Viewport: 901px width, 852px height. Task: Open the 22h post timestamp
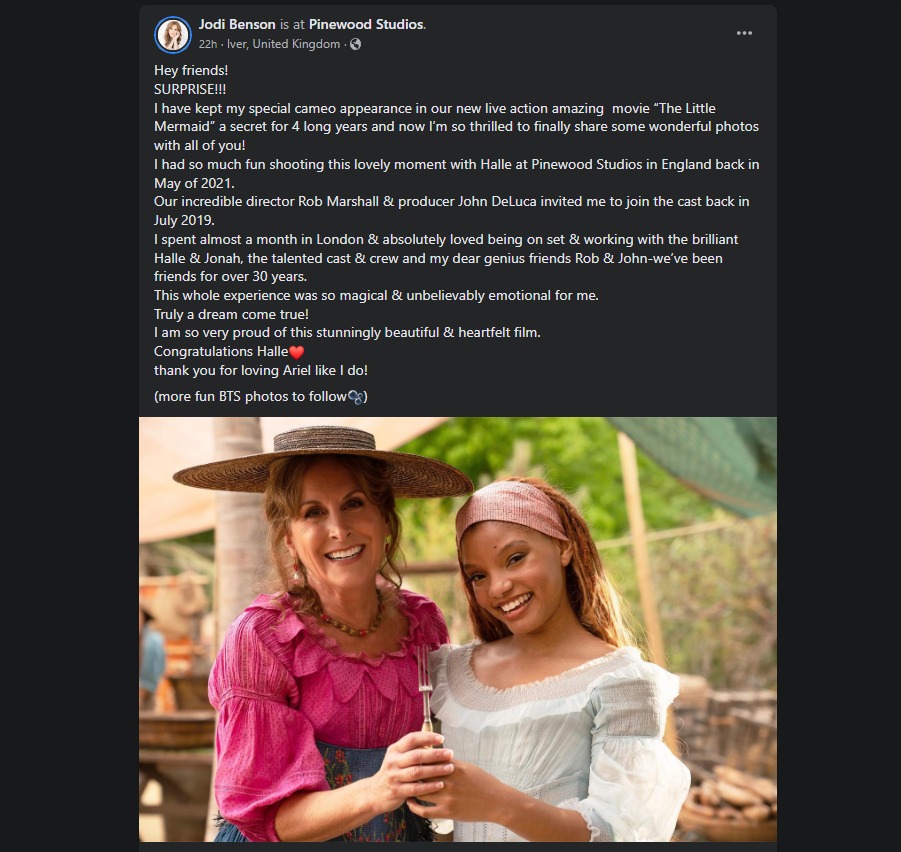tap(207, 45)
